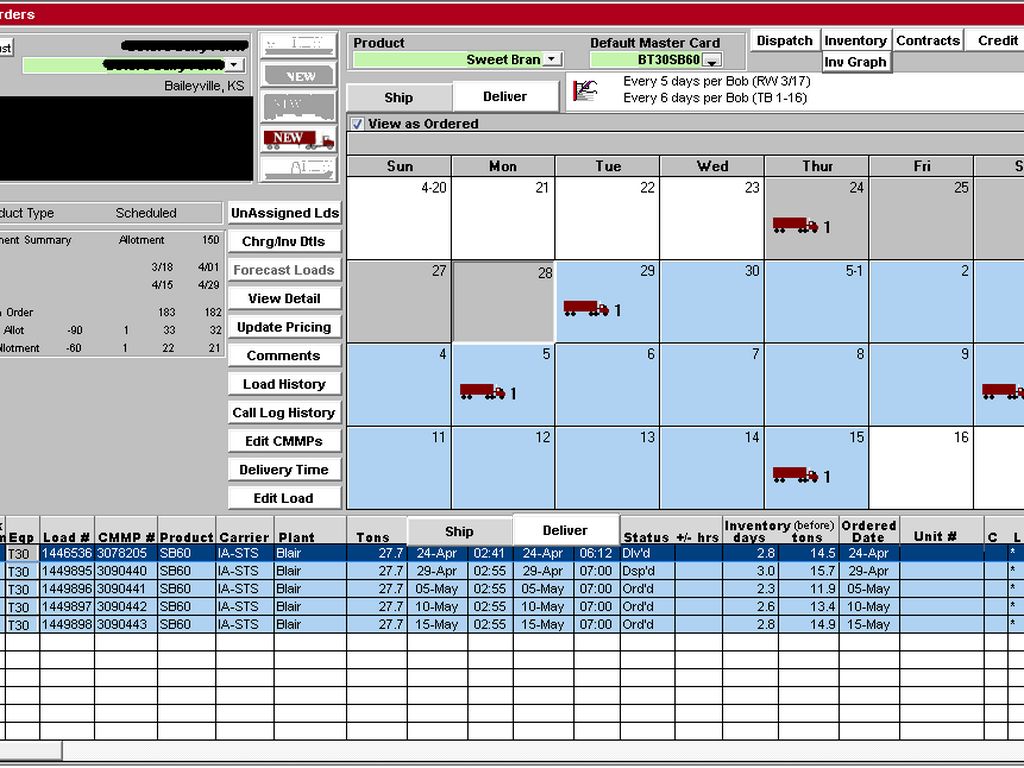This screenshot has width=1024, height=768.
Task: Expand the customer name dropdown
Action: pyautogui.click(x=234, y=65)
